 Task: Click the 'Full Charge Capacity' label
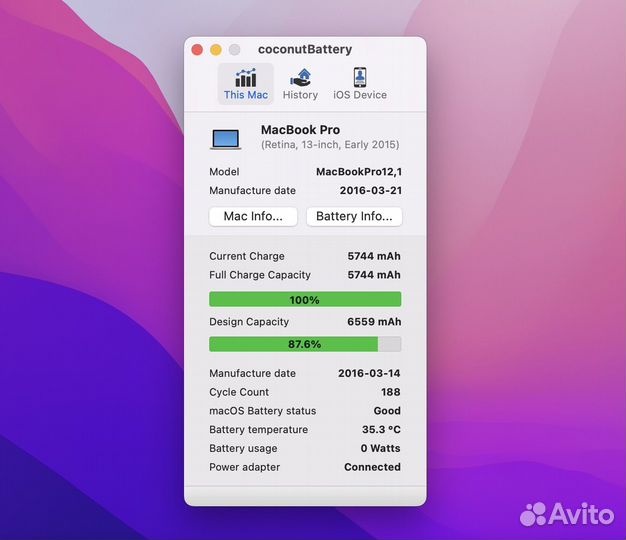pos(260,275)
